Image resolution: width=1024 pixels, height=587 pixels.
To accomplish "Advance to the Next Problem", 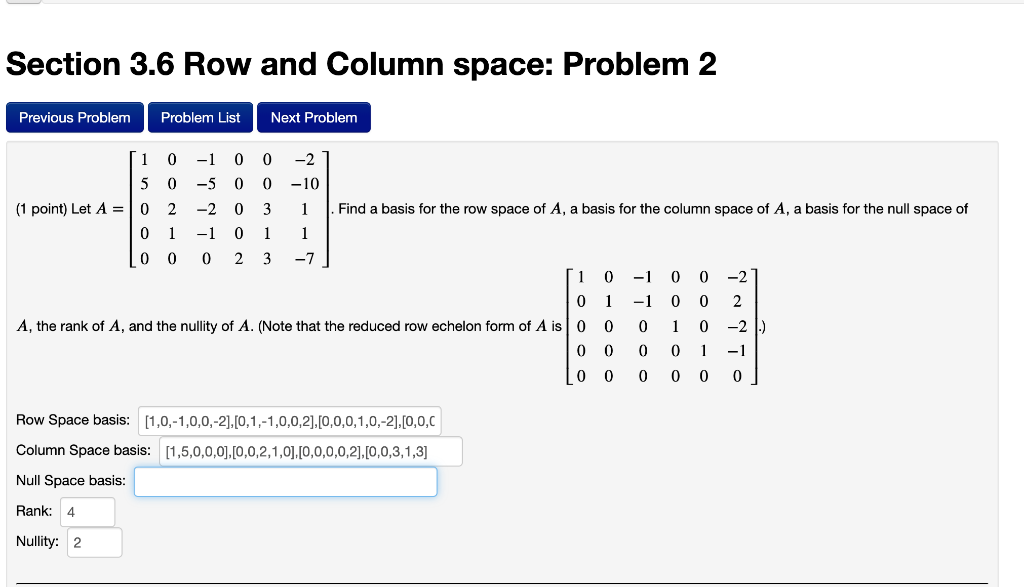I will pos(313,117).
